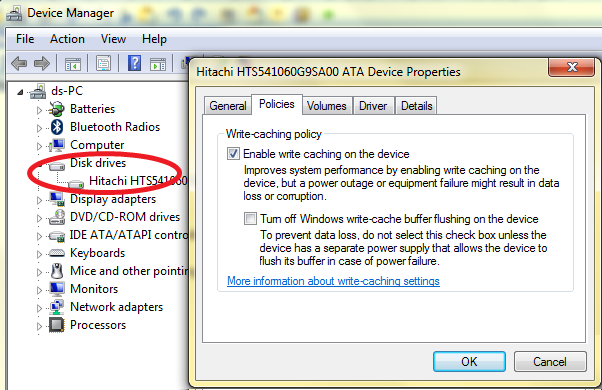Select the Network adapters icon
Viewport: 602px width, 390px height.
click(57, 307)
